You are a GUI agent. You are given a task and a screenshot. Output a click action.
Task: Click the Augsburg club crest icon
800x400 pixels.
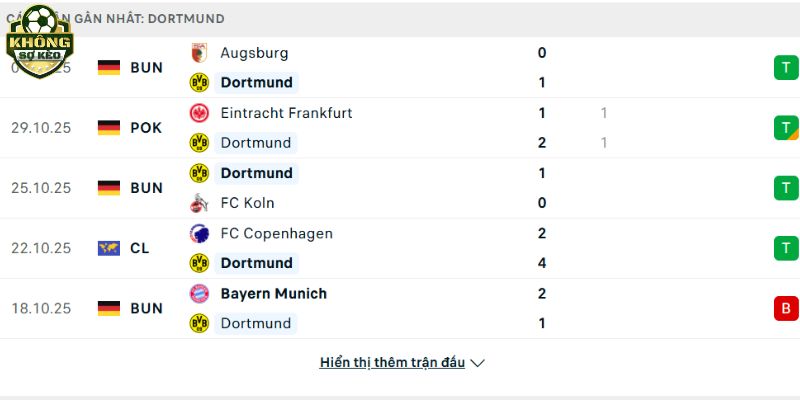pos(198,53)
